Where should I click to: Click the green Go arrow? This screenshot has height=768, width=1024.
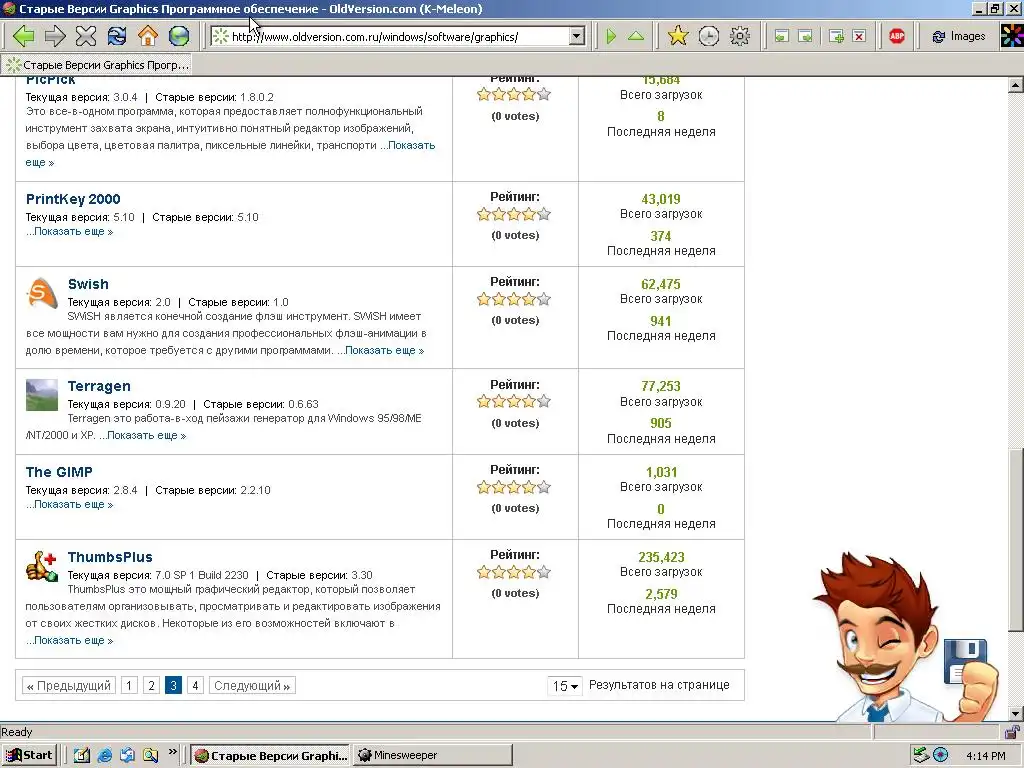[611, 36]
